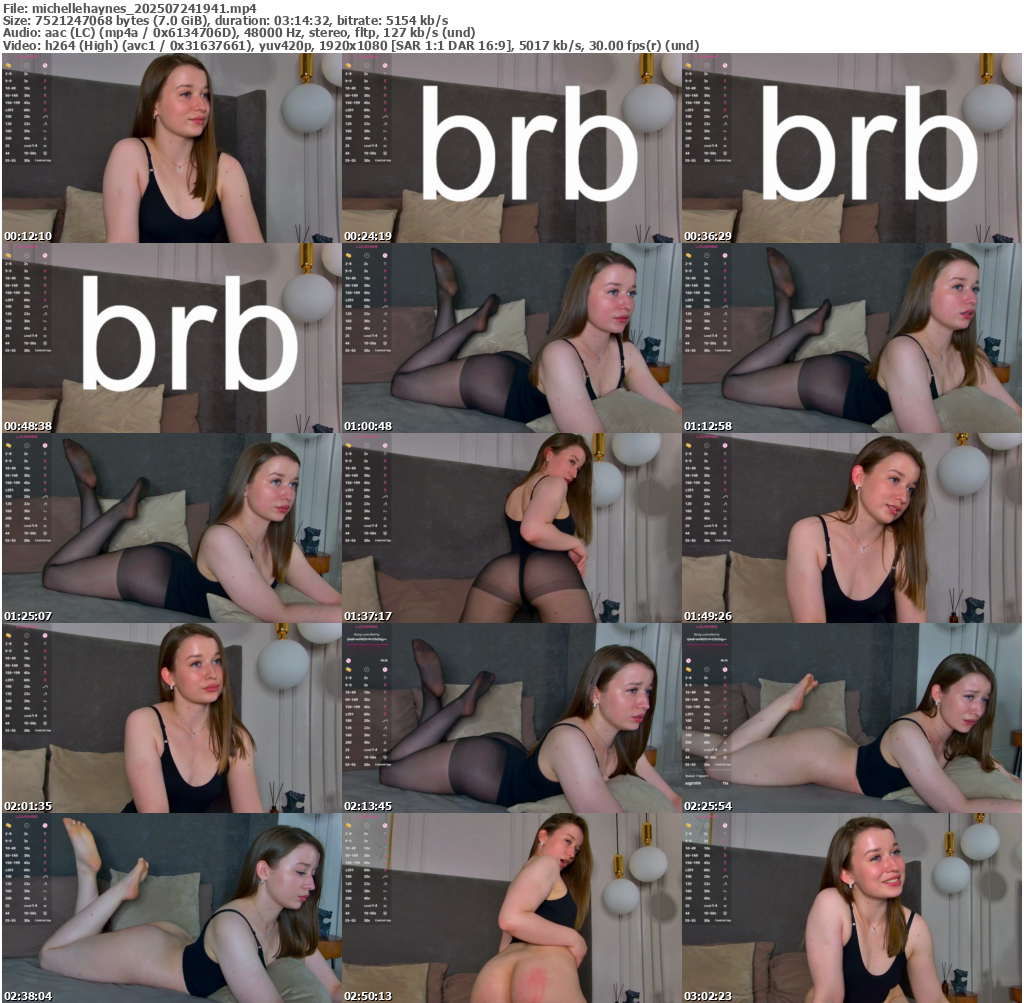Image resolution: width=1024 pixels, height=1003 pixels.
Task: Click the 02:50:13 timestamp label
Action: tap(368, 996)
